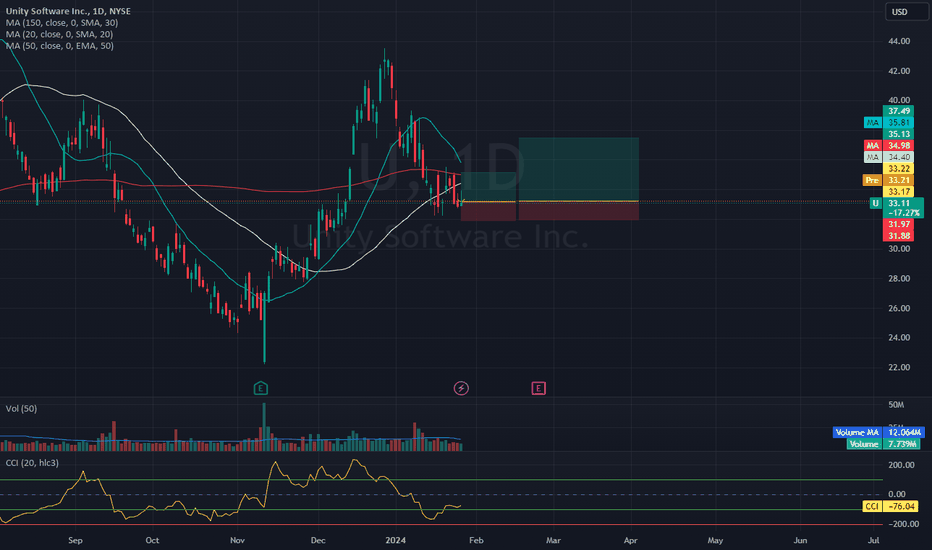The width and height of the screenshot is (932, 550).
Task: Click the 200.00 CCI axis label
Action: pyautogui.click(x=901, y=465)
